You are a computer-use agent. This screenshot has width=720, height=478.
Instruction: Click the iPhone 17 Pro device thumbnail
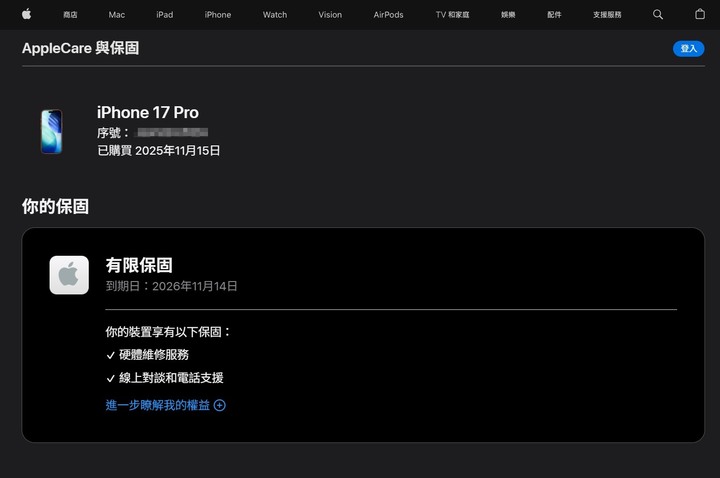point(51,131)
